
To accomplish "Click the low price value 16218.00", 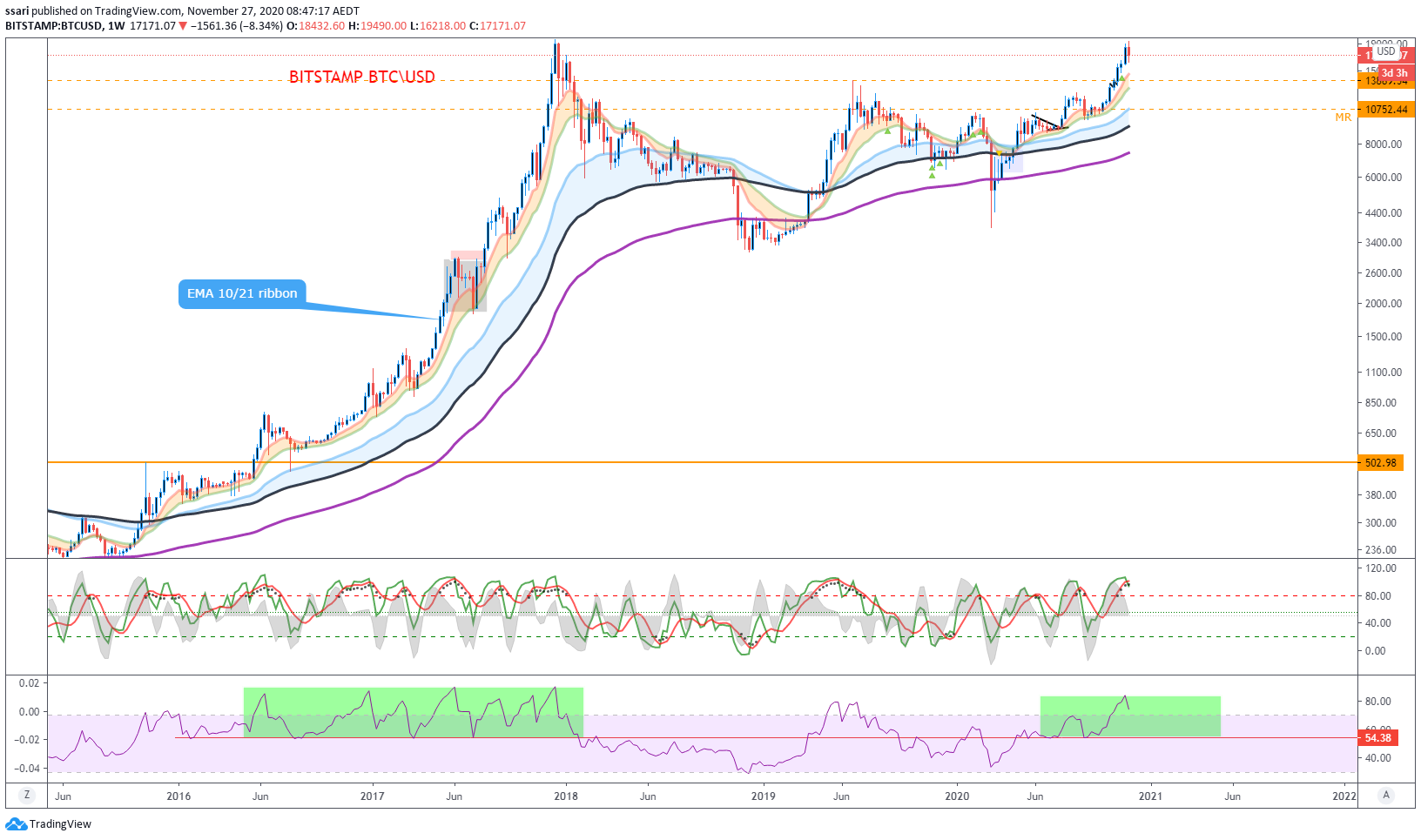I will pos(442,26).
